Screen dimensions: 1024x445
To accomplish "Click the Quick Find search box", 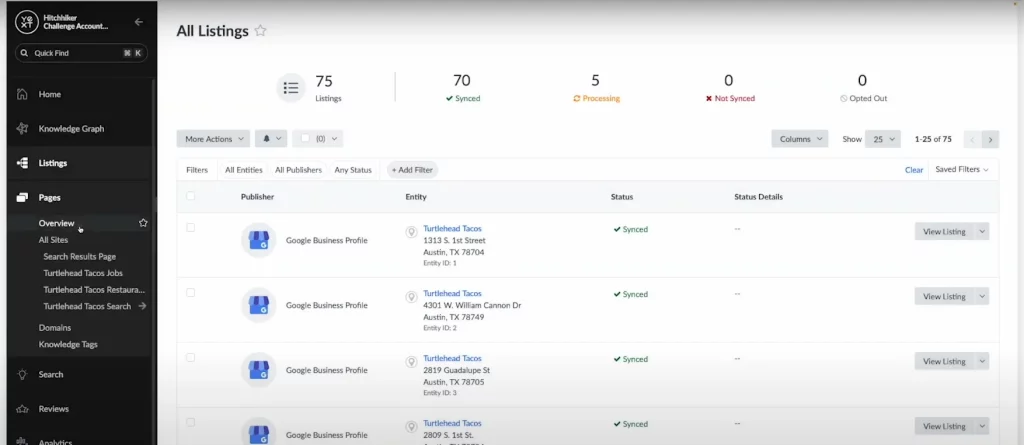I will (x=82, y=53).
